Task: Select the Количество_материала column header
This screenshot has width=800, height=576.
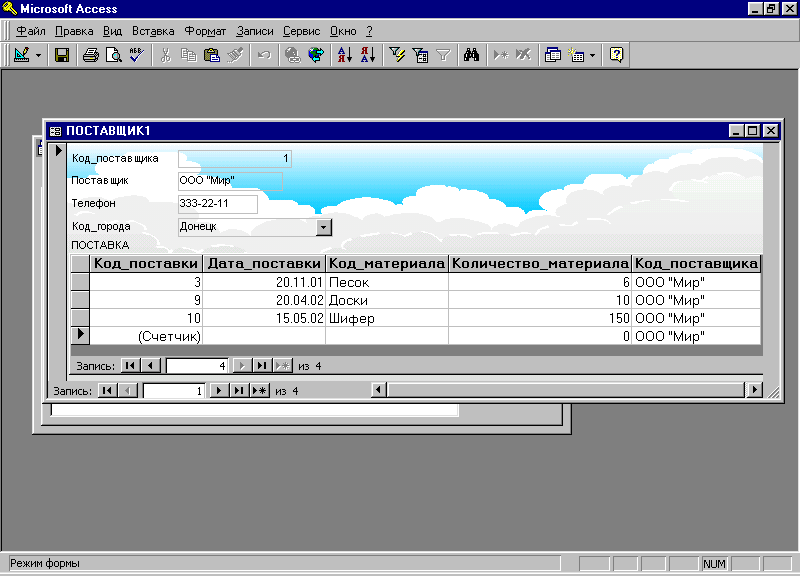Action: [x=540, y=264]
